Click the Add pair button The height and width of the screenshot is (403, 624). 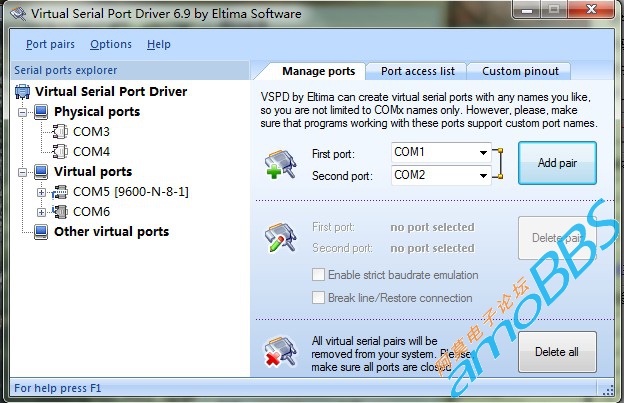pos(557,163)
